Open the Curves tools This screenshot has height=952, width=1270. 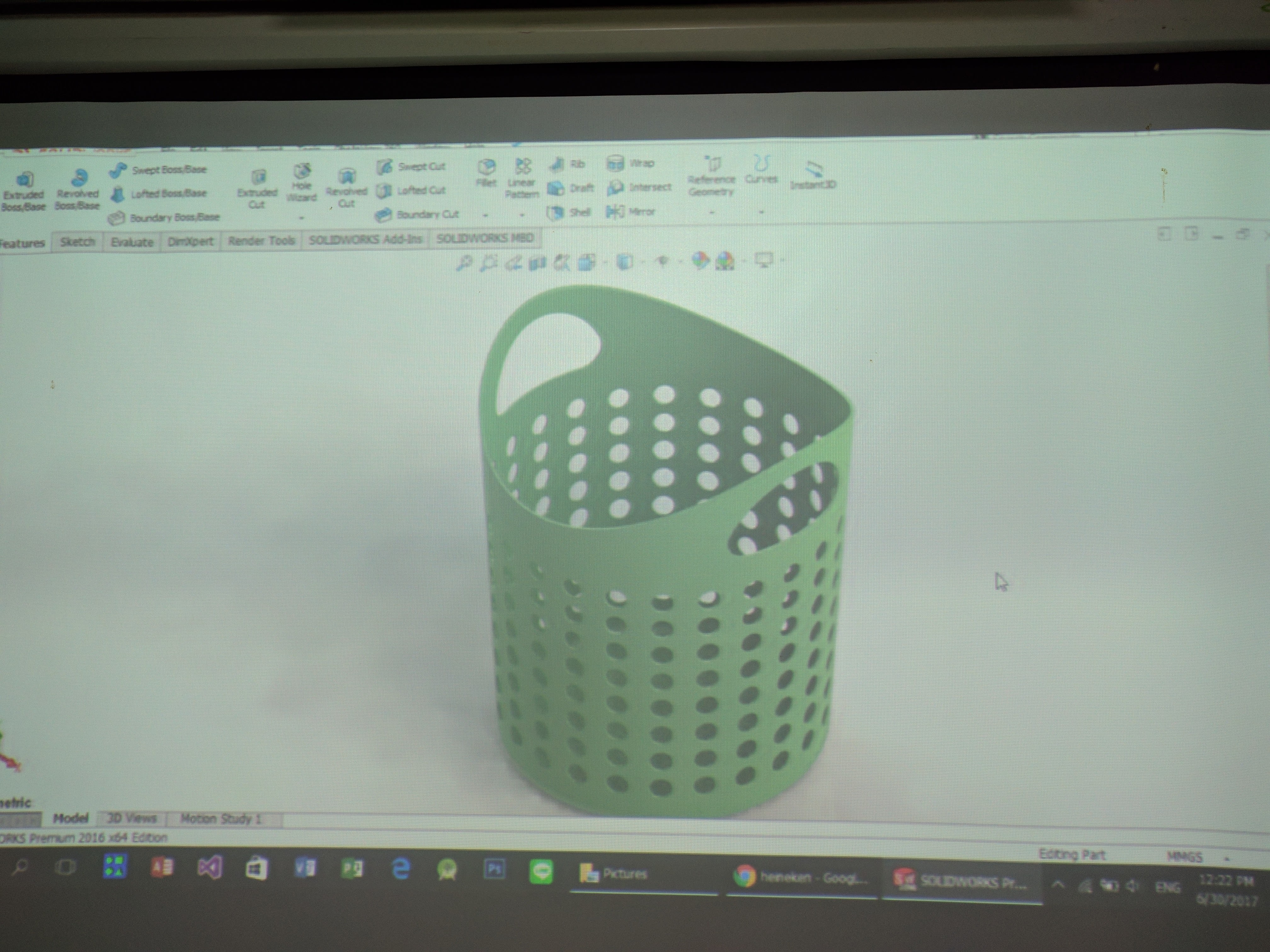(x=761, y=170)
